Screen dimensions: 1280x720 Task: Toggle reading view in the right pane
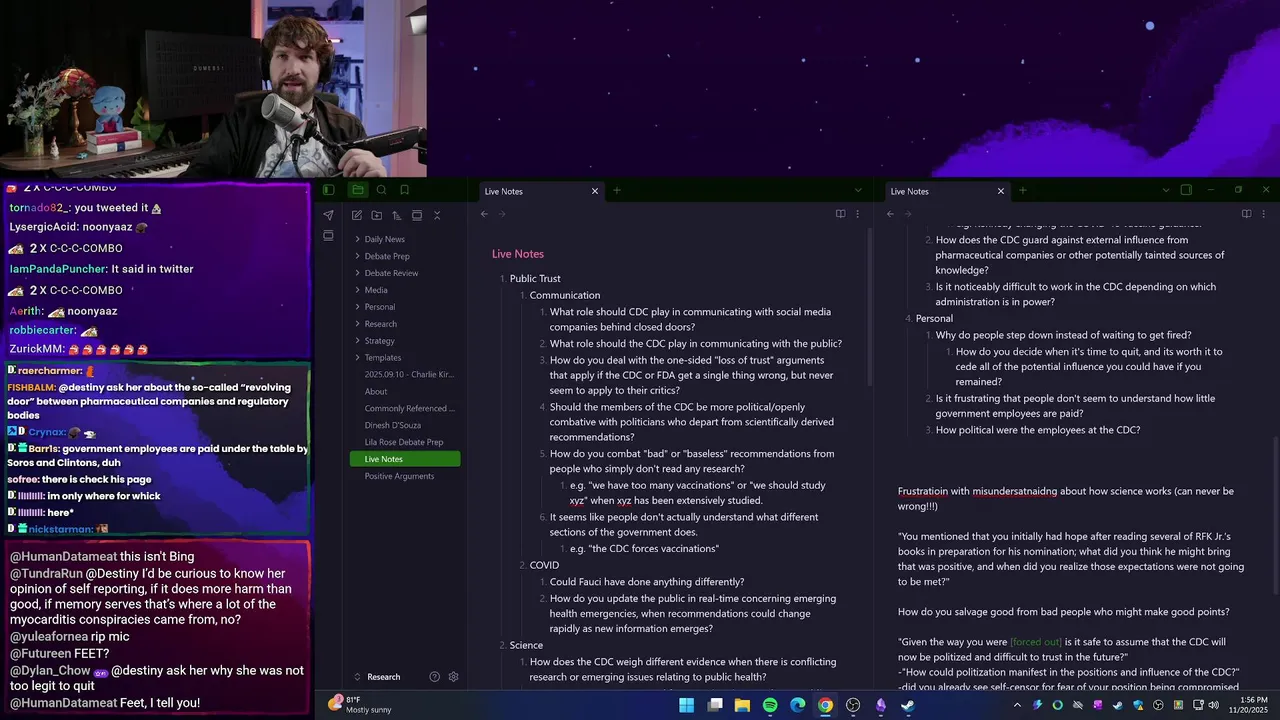(x=1246, y=214)
